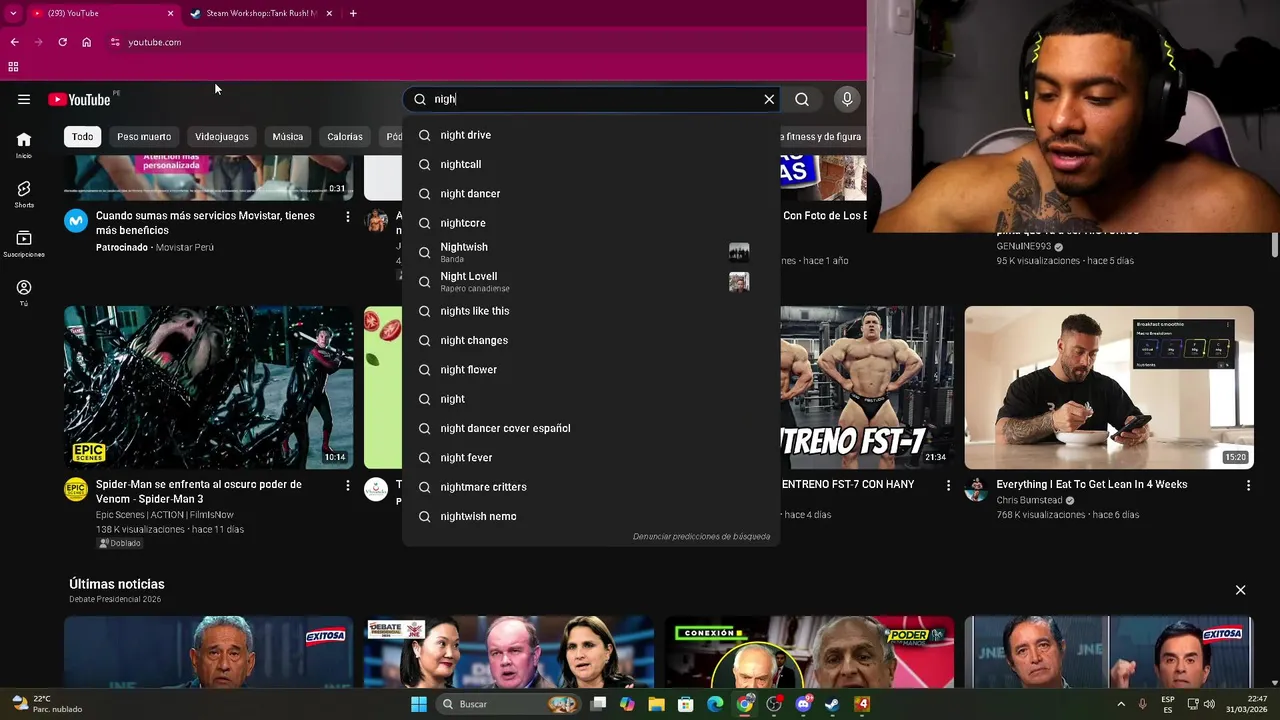This screenshot has height=720, width=1280.
Task: Choose 'night dancer cover español' suggestion
Action: click(591, 428)
